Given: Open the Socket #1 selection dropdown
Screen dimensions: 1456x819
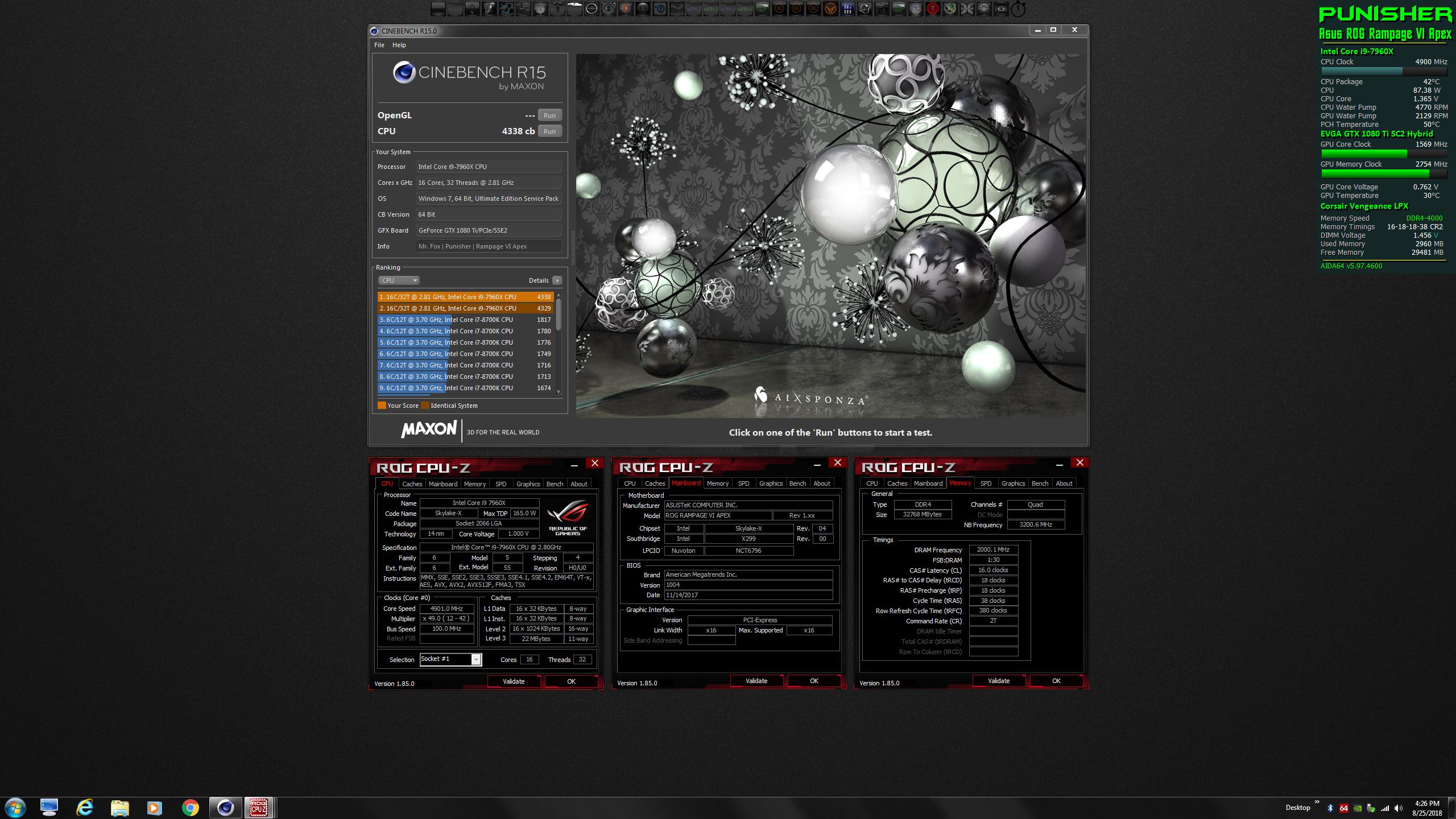Looking at the screenshot, I should tap(476, 659).
